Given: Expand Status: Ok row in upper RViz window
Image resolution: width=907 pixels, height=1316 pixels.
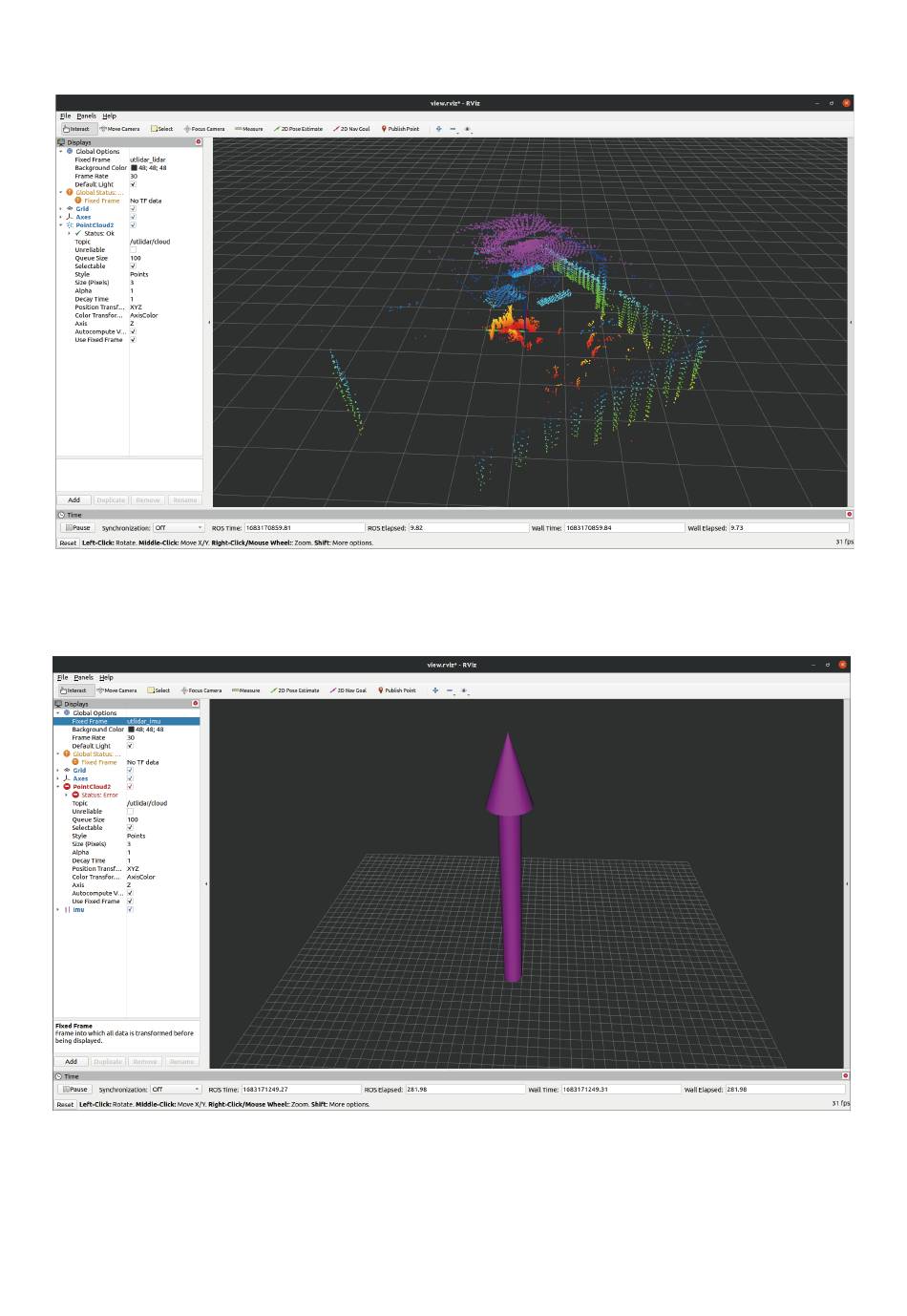Looking at the screenshot, I should 69,234.
